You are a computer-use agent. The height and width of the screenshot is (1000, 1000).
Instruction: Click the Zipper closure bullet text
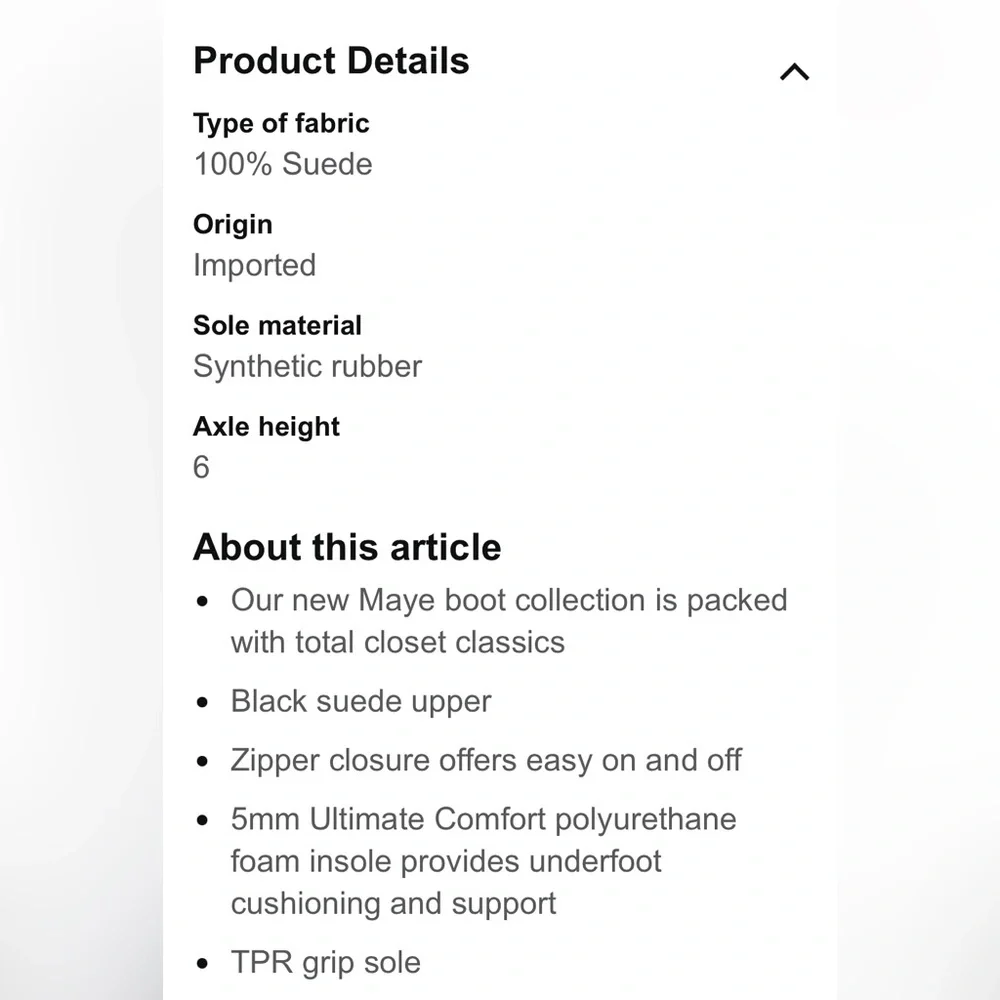[486, 760]
